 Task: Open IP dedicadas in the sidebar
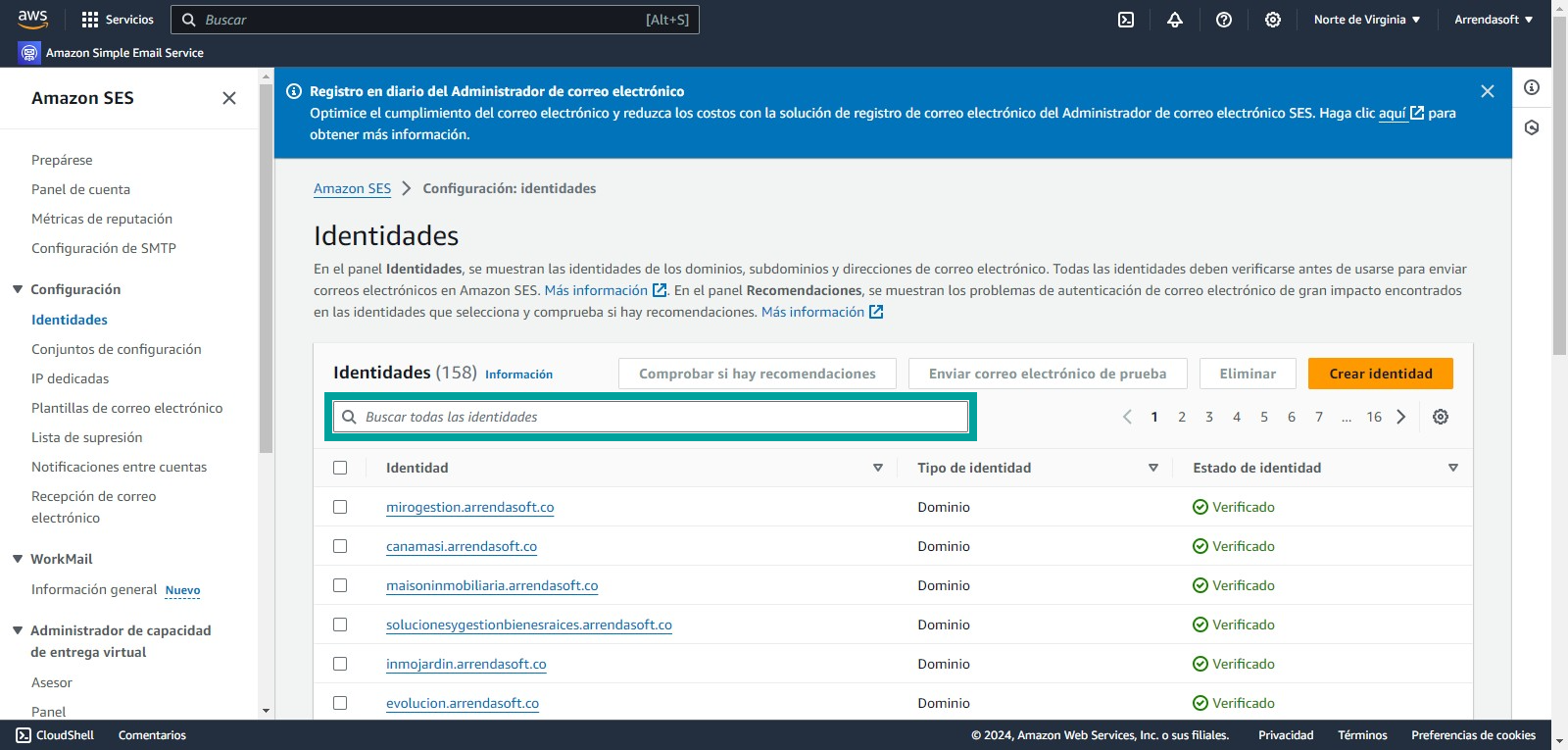[71, 378]
